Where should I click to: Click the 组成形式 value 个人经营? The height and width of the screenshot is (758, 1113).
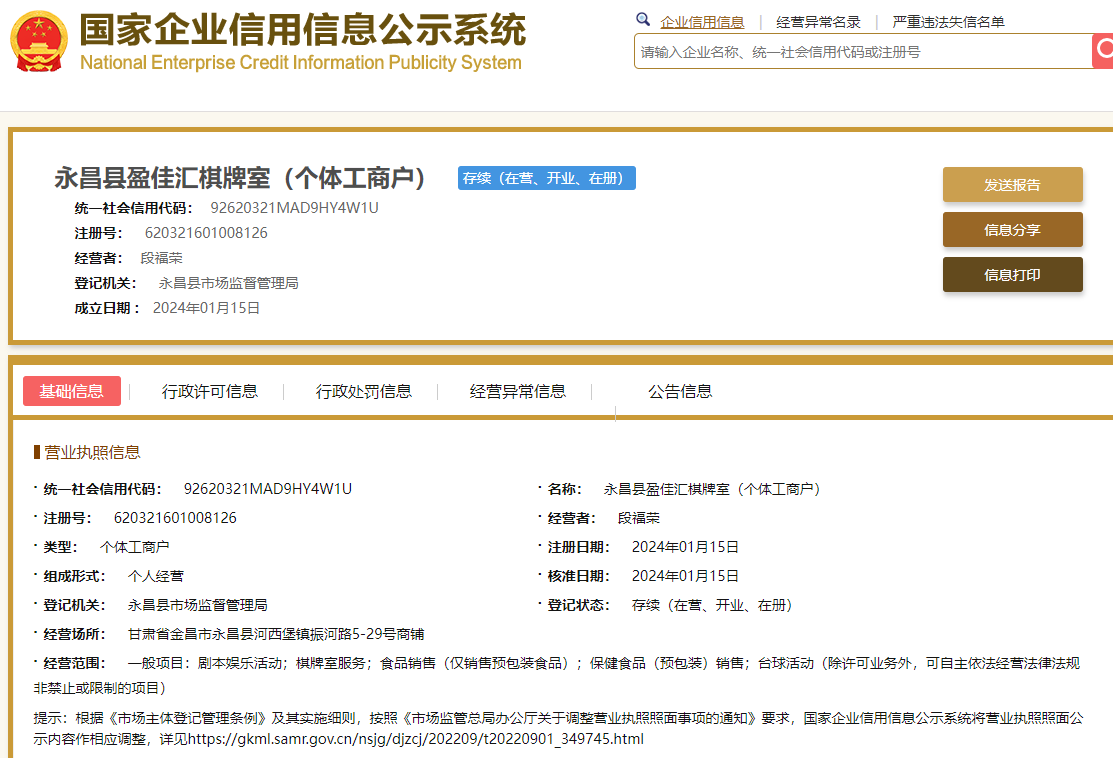tap(155, 576)
